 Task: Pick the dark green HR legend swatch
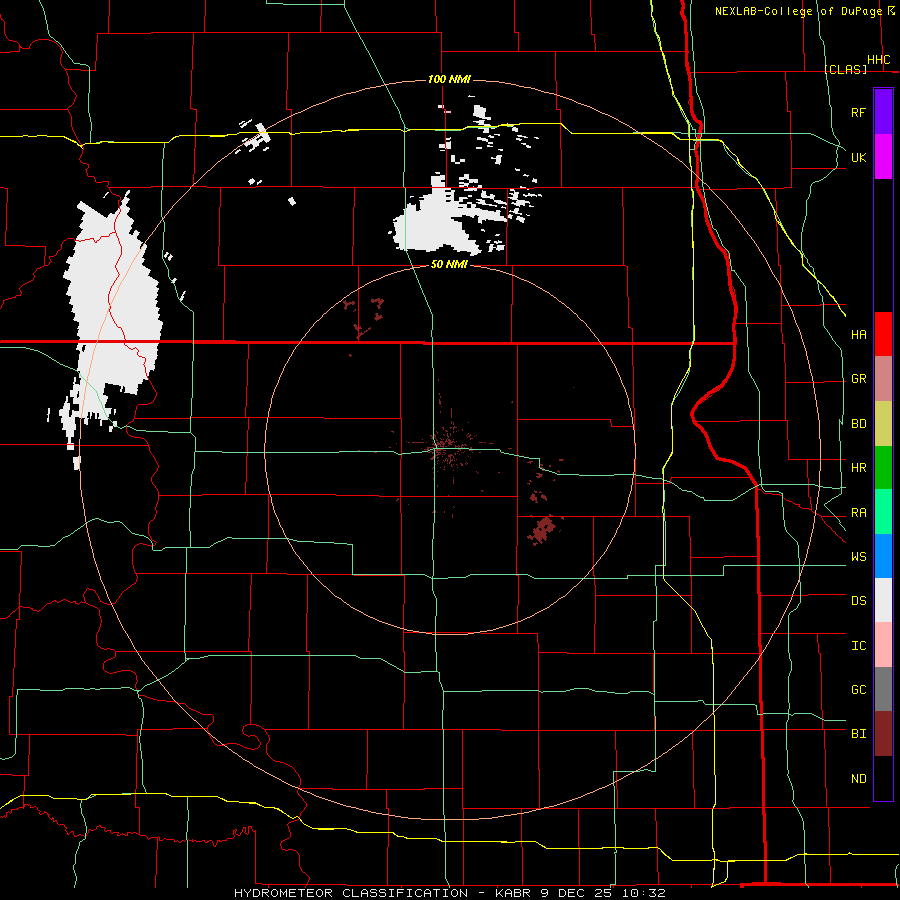pyautogui.click(x=883, y=468)
